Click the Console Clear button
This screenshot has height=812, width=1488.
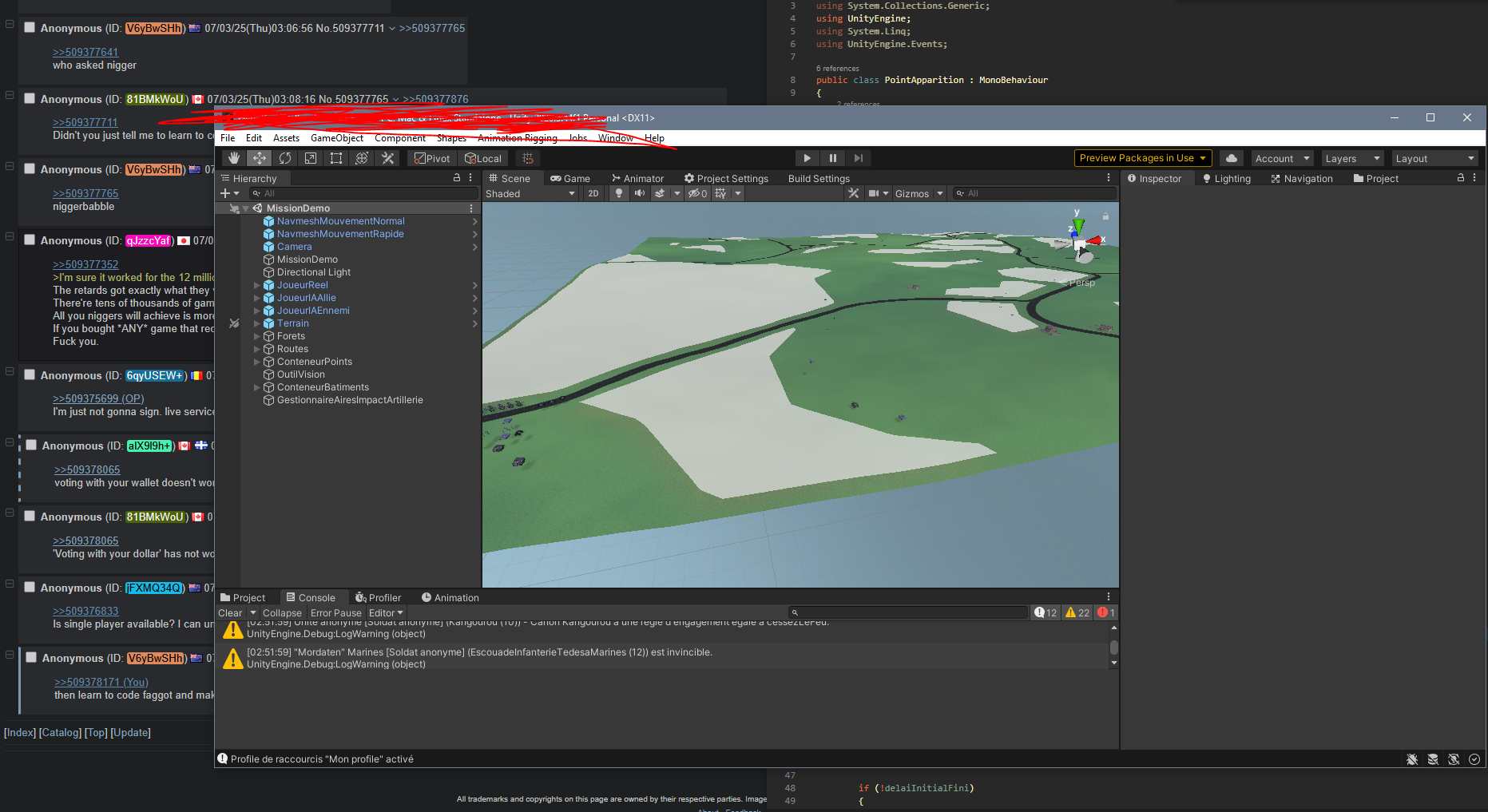pos(230,613)
